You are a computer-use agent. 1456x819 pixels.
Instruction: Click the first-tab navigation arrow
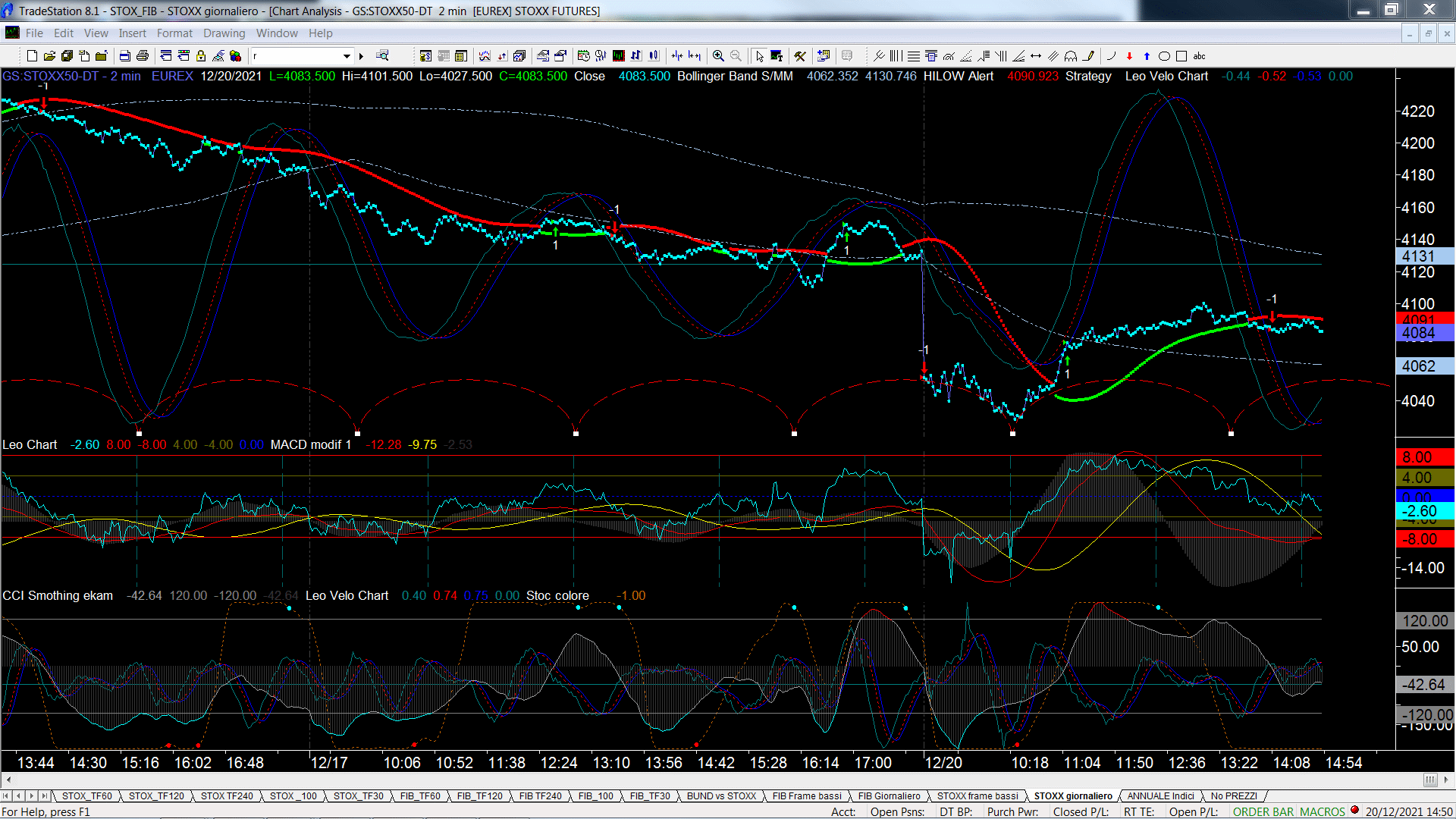coord(6,796)
